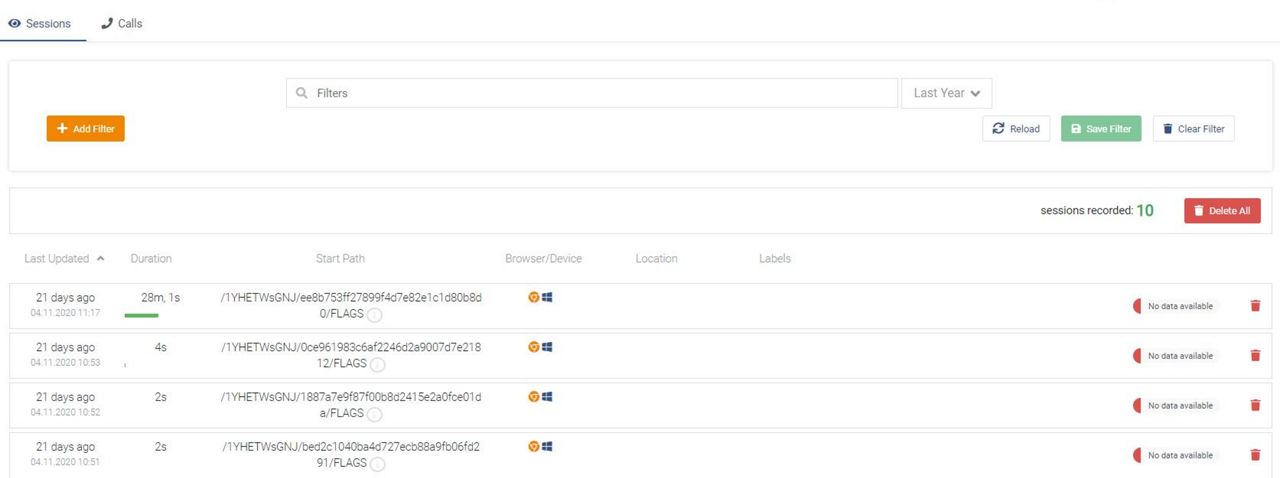Focus the Filters search input field

592,93
